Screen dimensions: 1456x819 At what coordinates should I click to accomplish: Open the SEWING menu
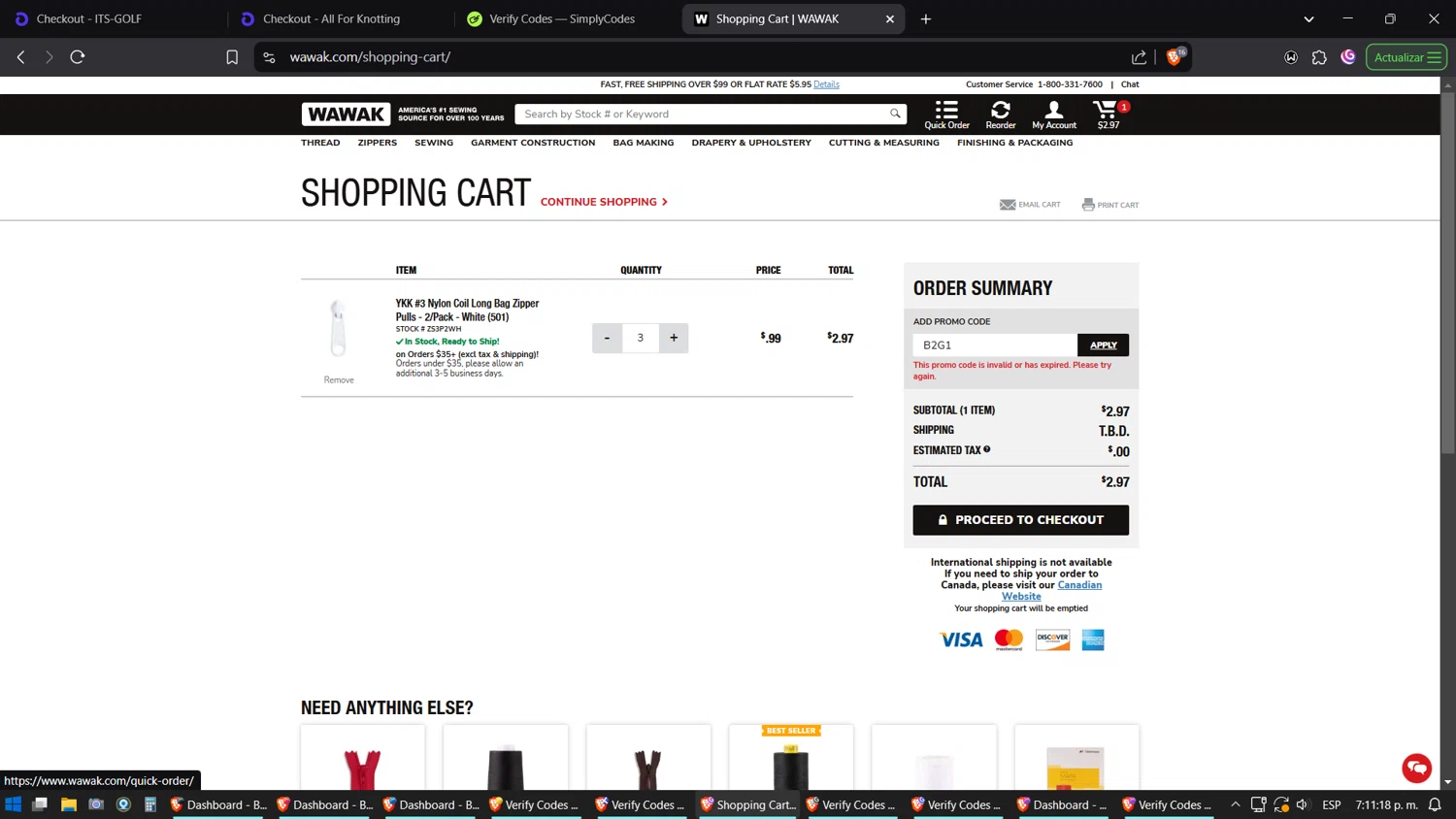(x=434, y=143)
